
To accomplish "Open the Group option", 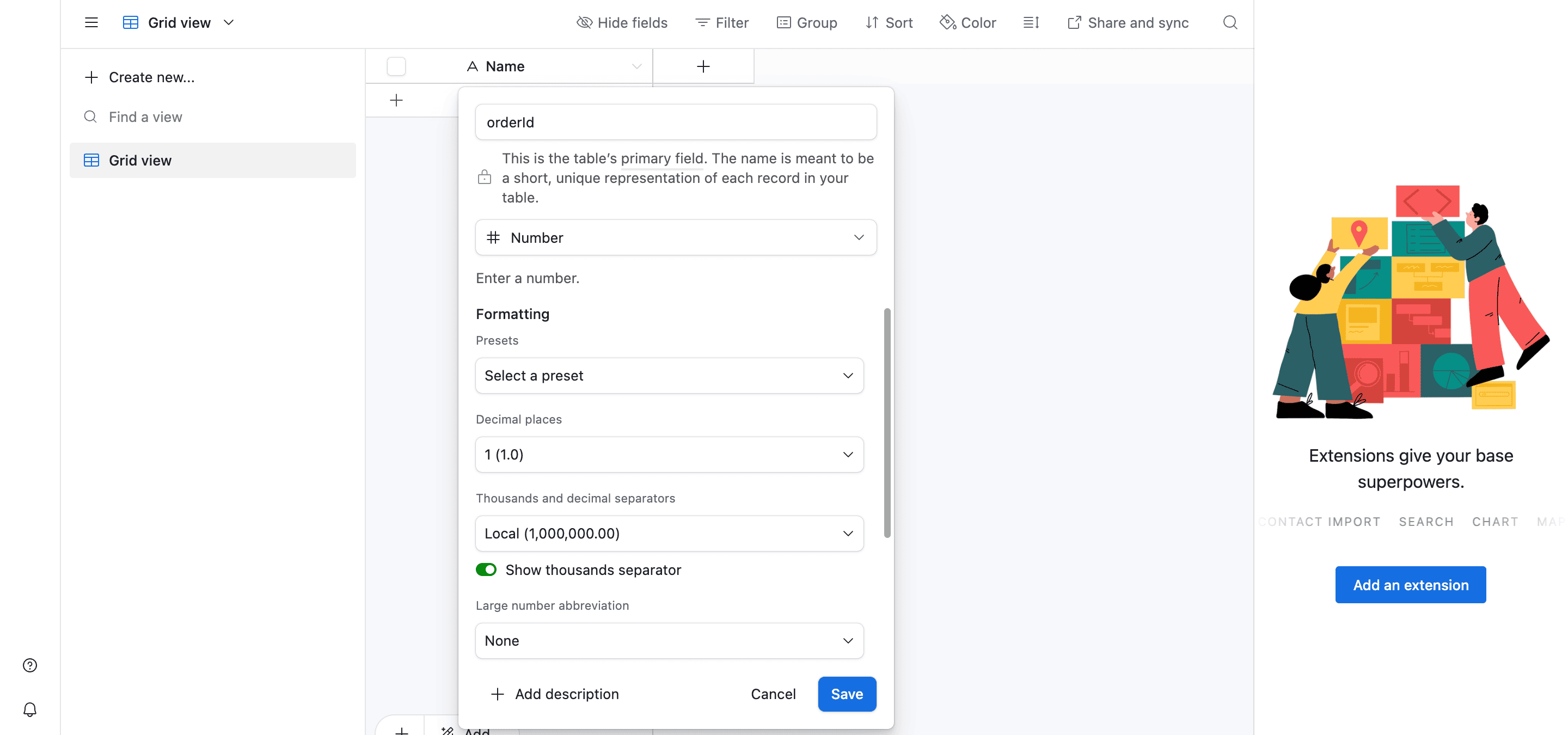I will pyautogui.click(x=806, y=22).
